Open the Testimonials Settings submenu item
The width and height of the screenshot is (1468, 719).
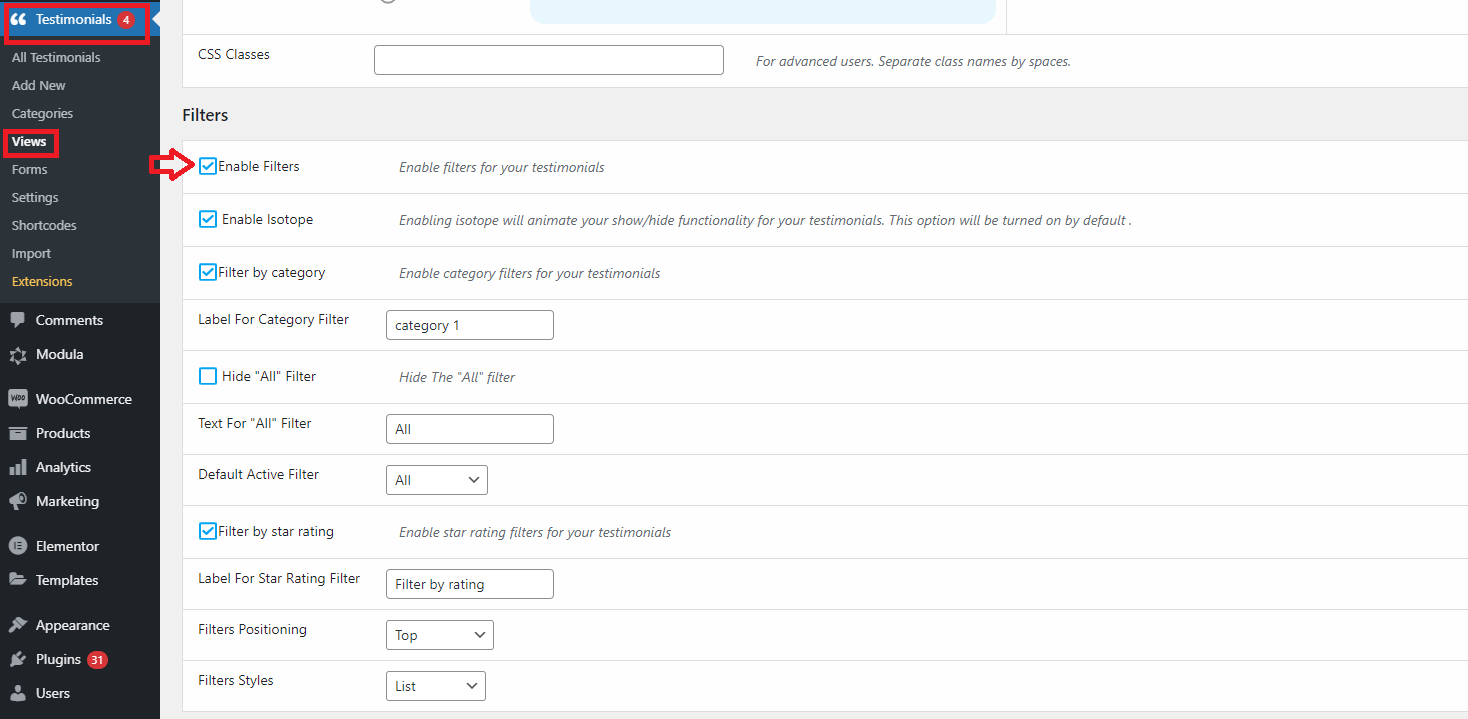pos(35,197)
